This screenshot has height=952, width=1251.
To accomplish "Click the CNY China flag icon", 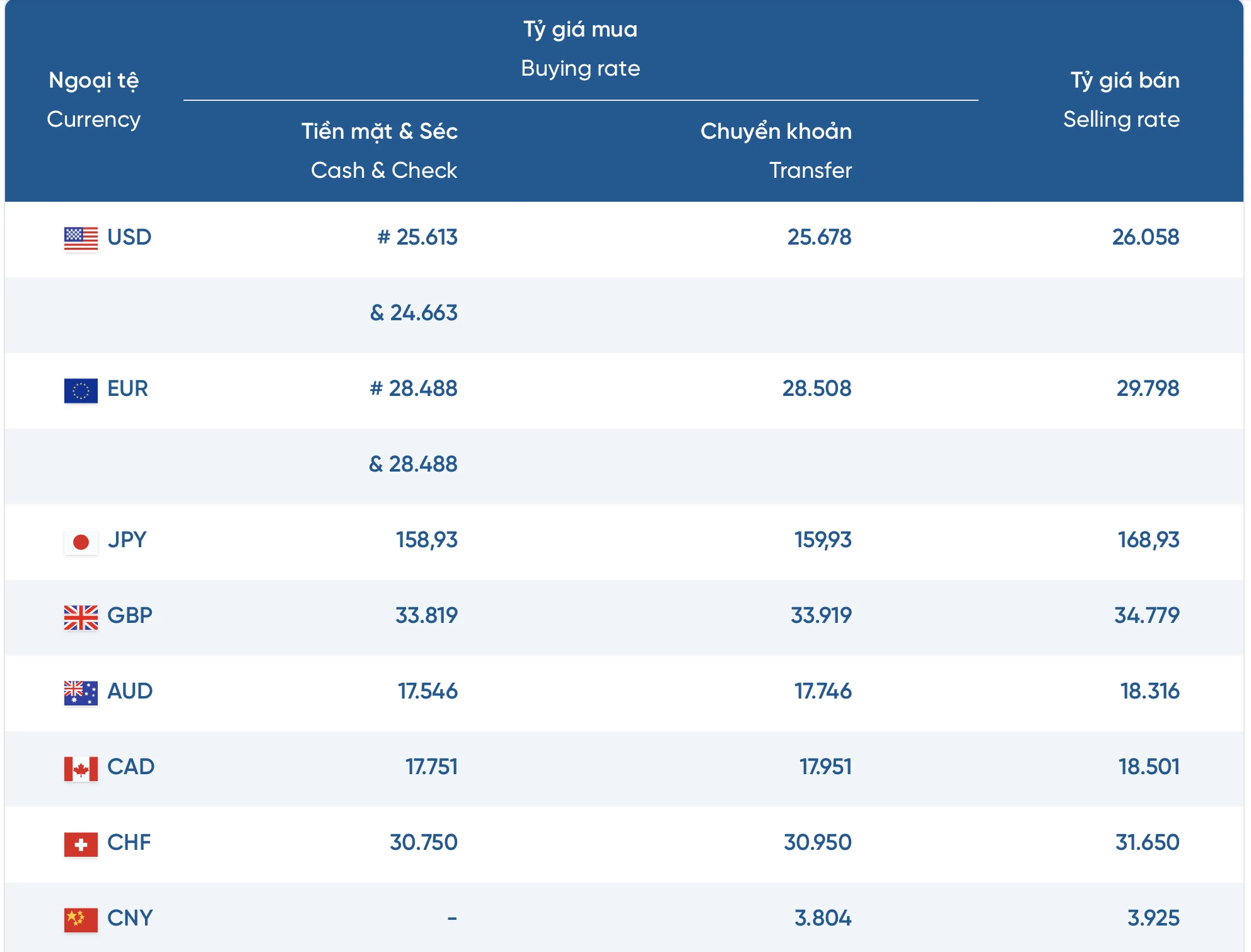I will tap(81, 920).
